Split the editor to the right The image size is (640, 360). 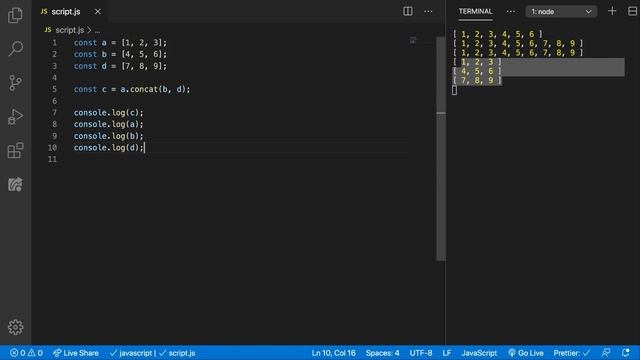[407, 11]
